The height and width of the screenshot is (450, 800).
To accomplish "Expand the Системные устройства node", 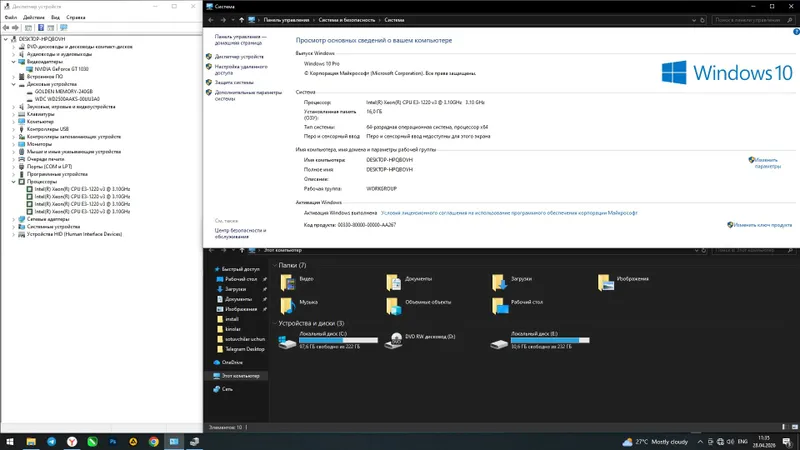I will click(14, 227).
